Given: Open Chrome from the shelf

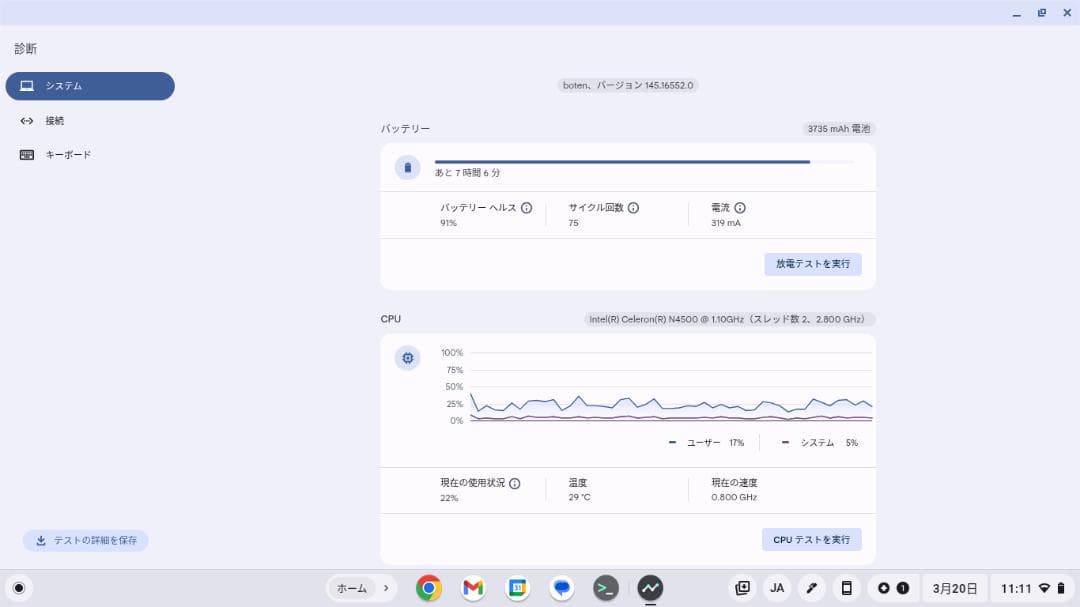Looking at the screenshot, I should (428, 589).
